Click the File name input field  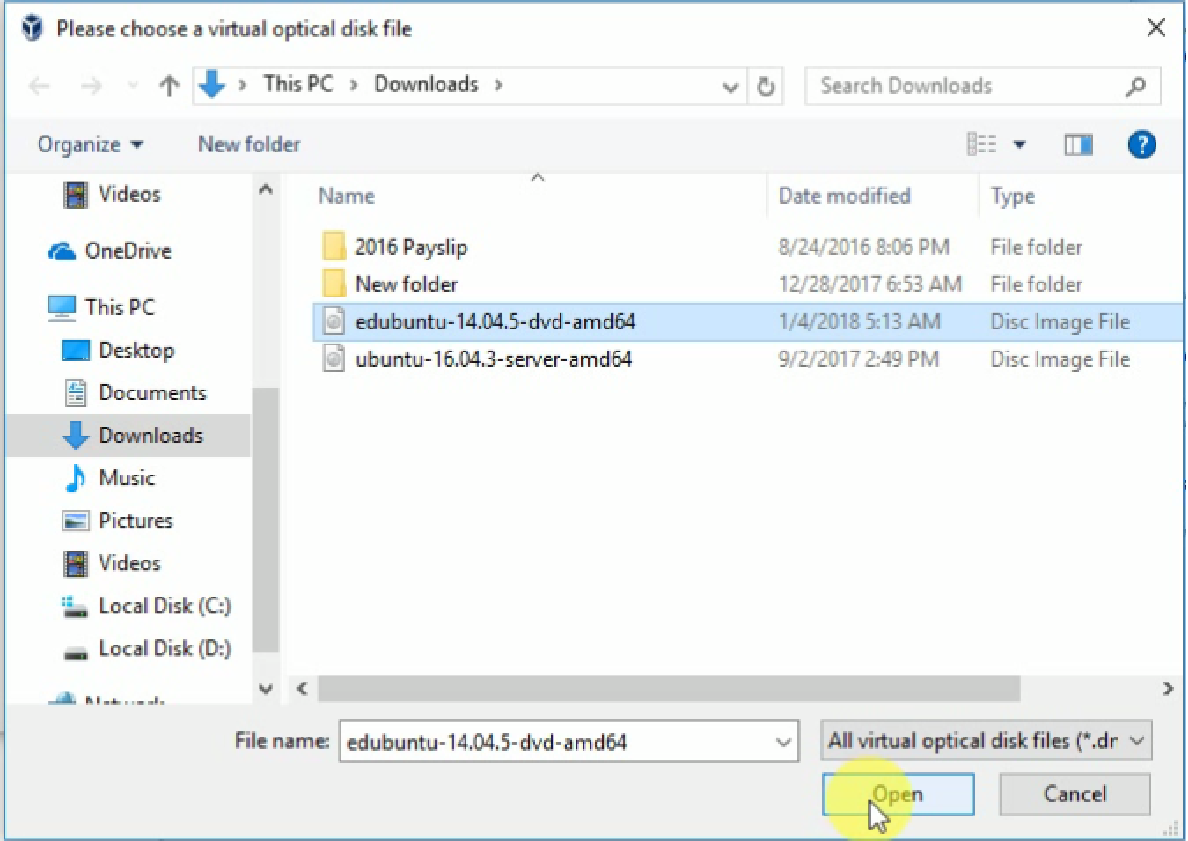(557, 742)
